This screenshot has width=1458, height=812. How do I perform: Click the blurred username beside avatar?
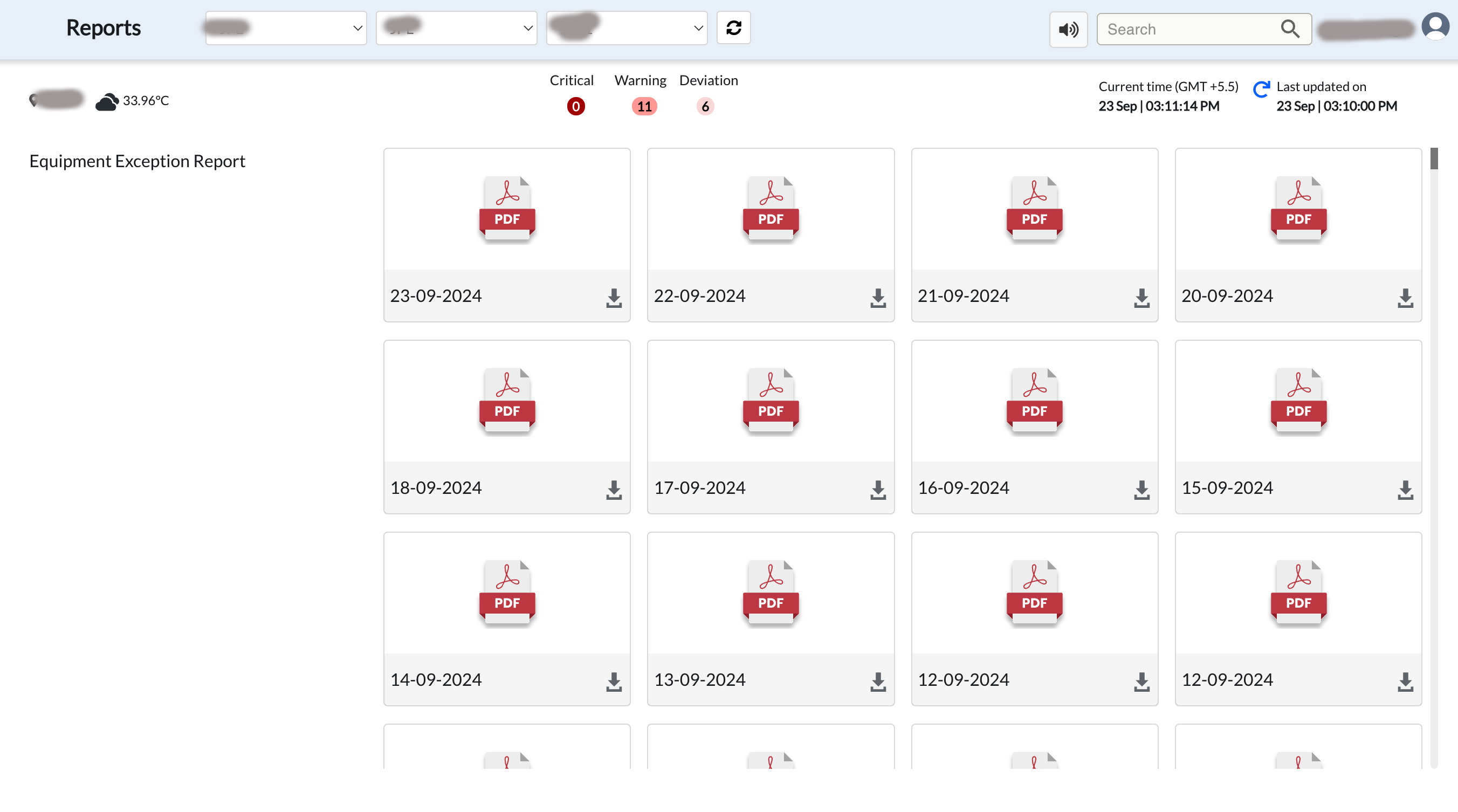tap(1366, 30)
